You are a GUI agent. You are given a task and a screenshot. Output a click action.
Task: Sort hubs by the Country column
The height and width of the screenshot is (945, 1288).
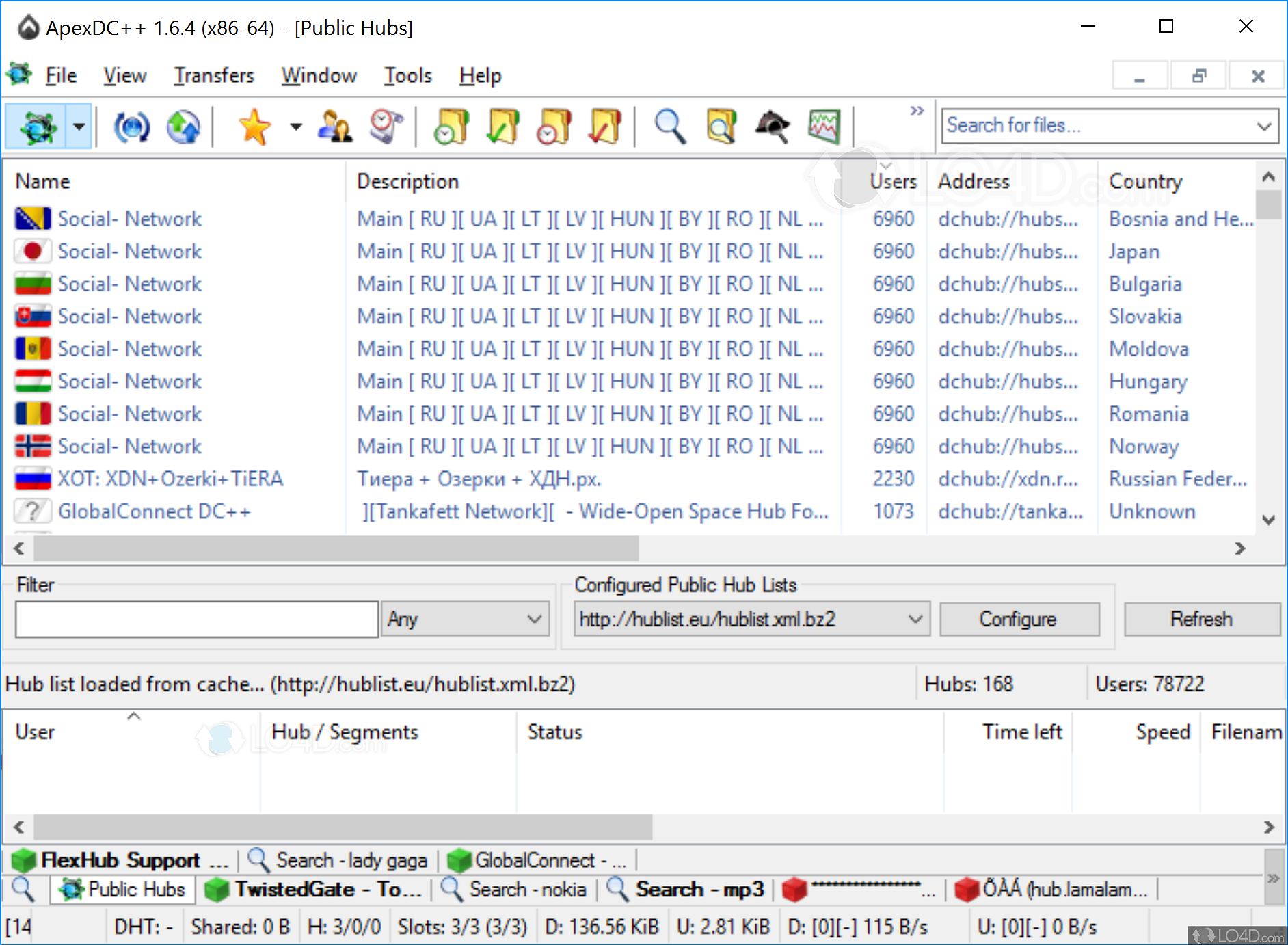pos(1176,181)
